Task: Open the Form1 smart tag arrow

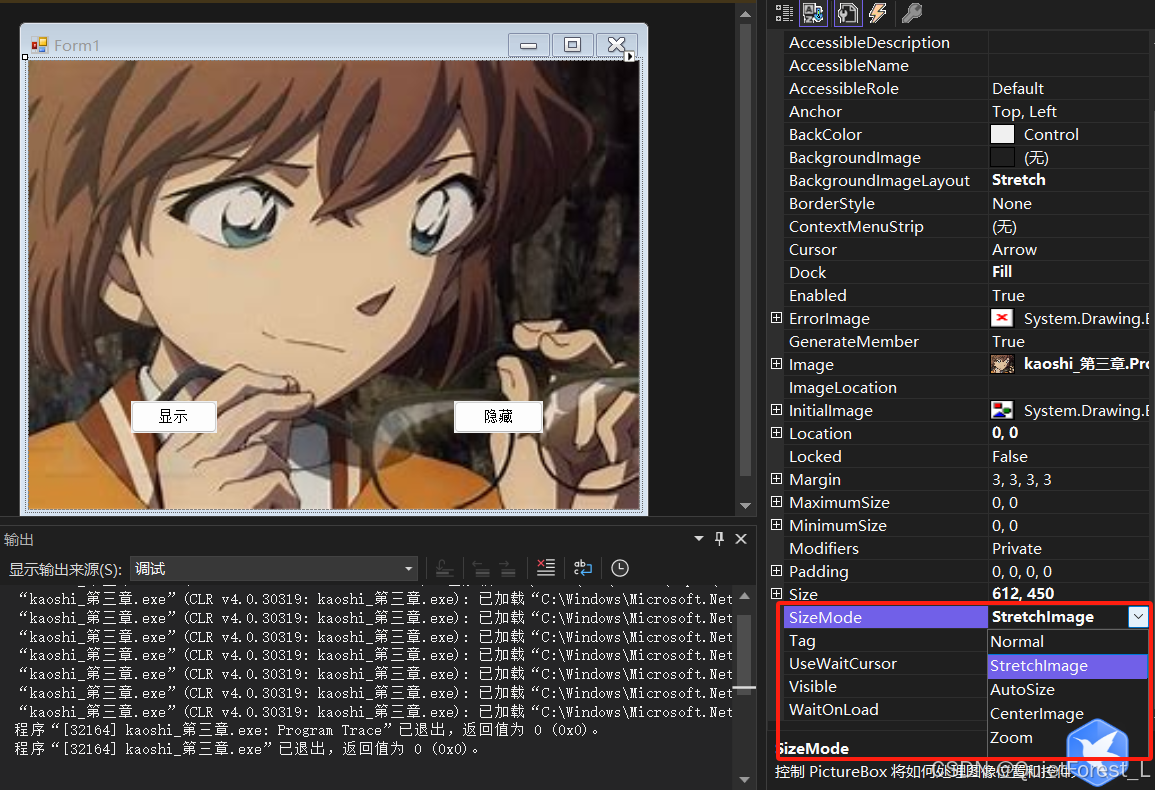Action: [x=630, y=57]
